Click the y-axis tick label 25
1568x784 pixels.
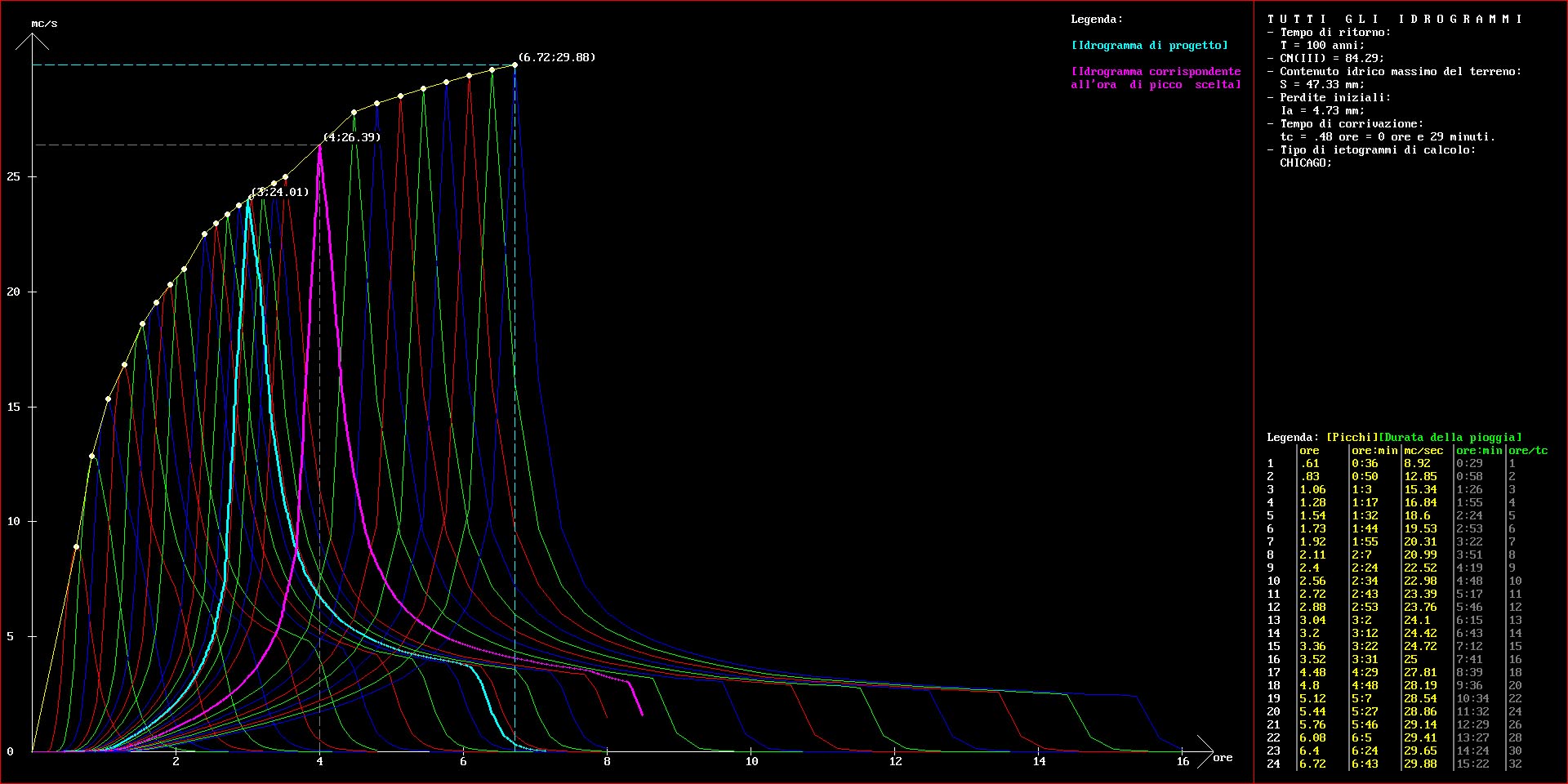point(14,176)
